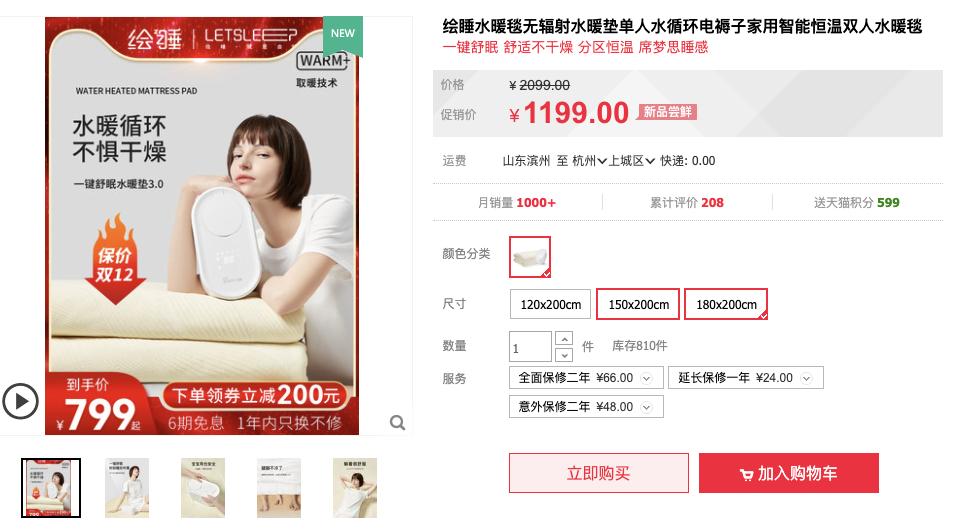Open the 累计评价 208 reviews link
This screenshot has height=532, width=958.
point(687,202)
